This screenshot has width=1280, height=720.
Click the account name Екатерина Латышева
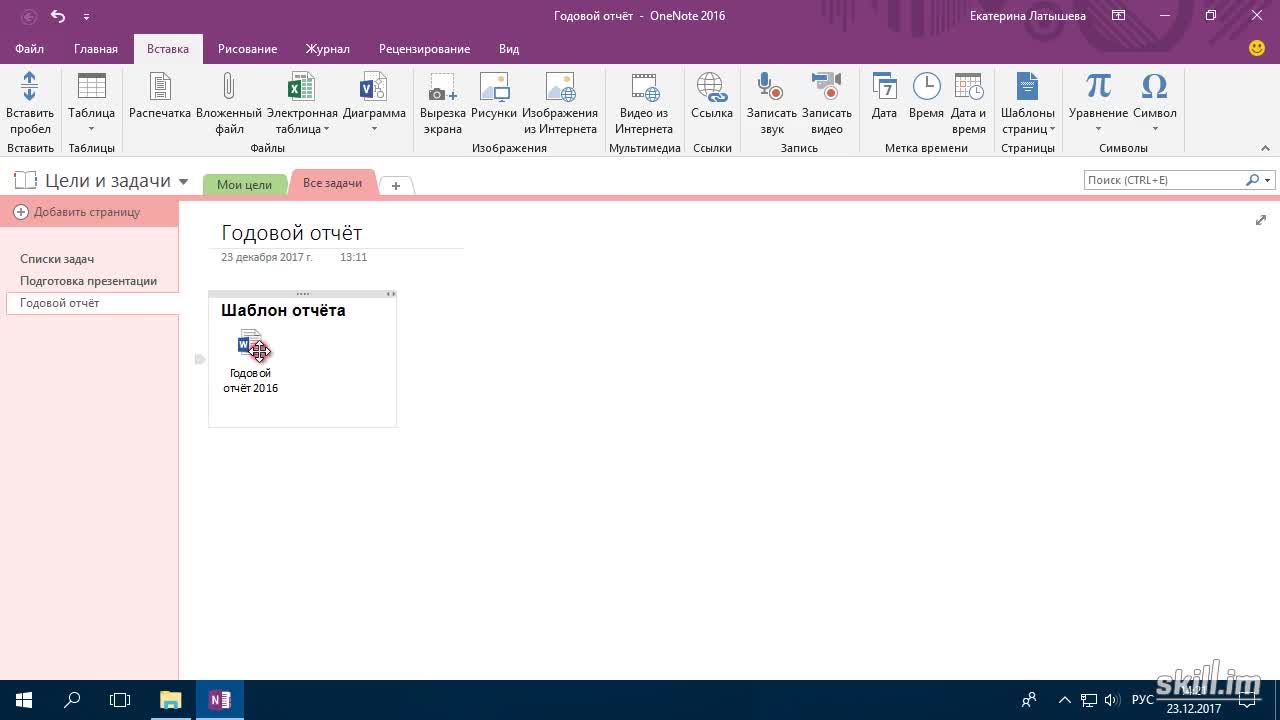[x=1028, y=16]
